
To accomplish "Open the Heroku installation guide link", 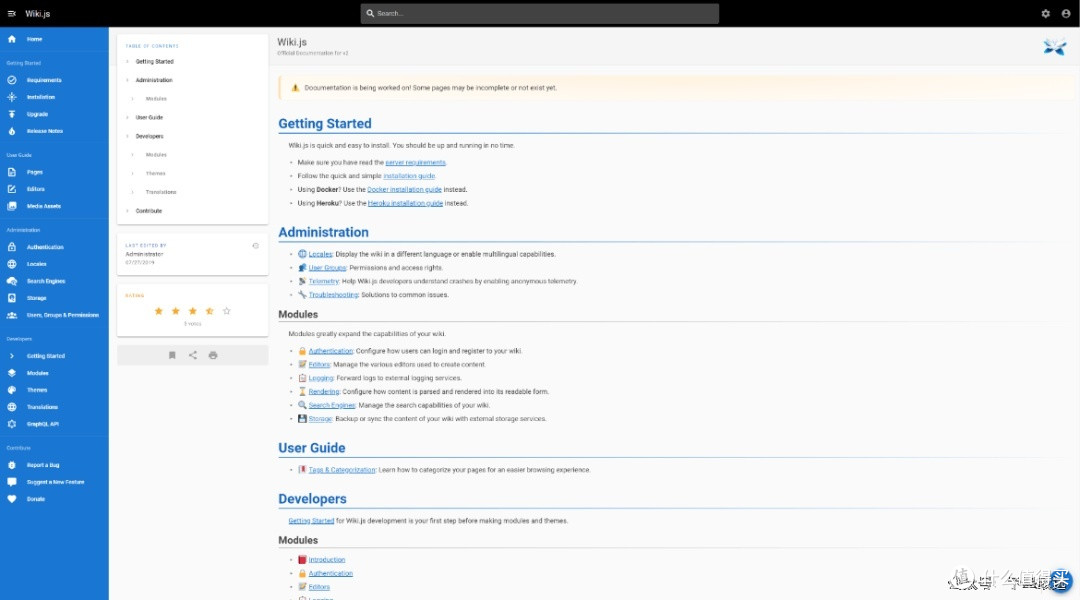I will pos(405,203).
